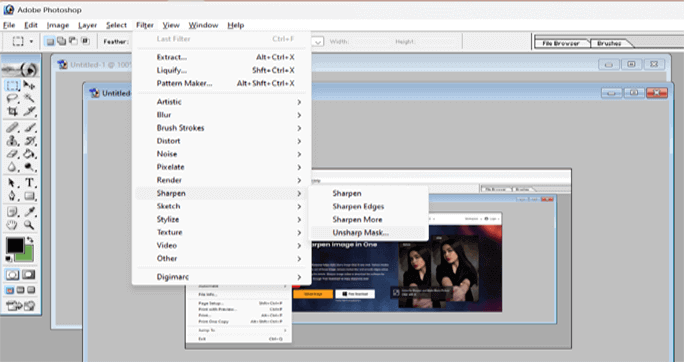Select the Zoom magnifier tool
Image resolution: width=684 pixels, height=362 pixels.
(29, 225)
